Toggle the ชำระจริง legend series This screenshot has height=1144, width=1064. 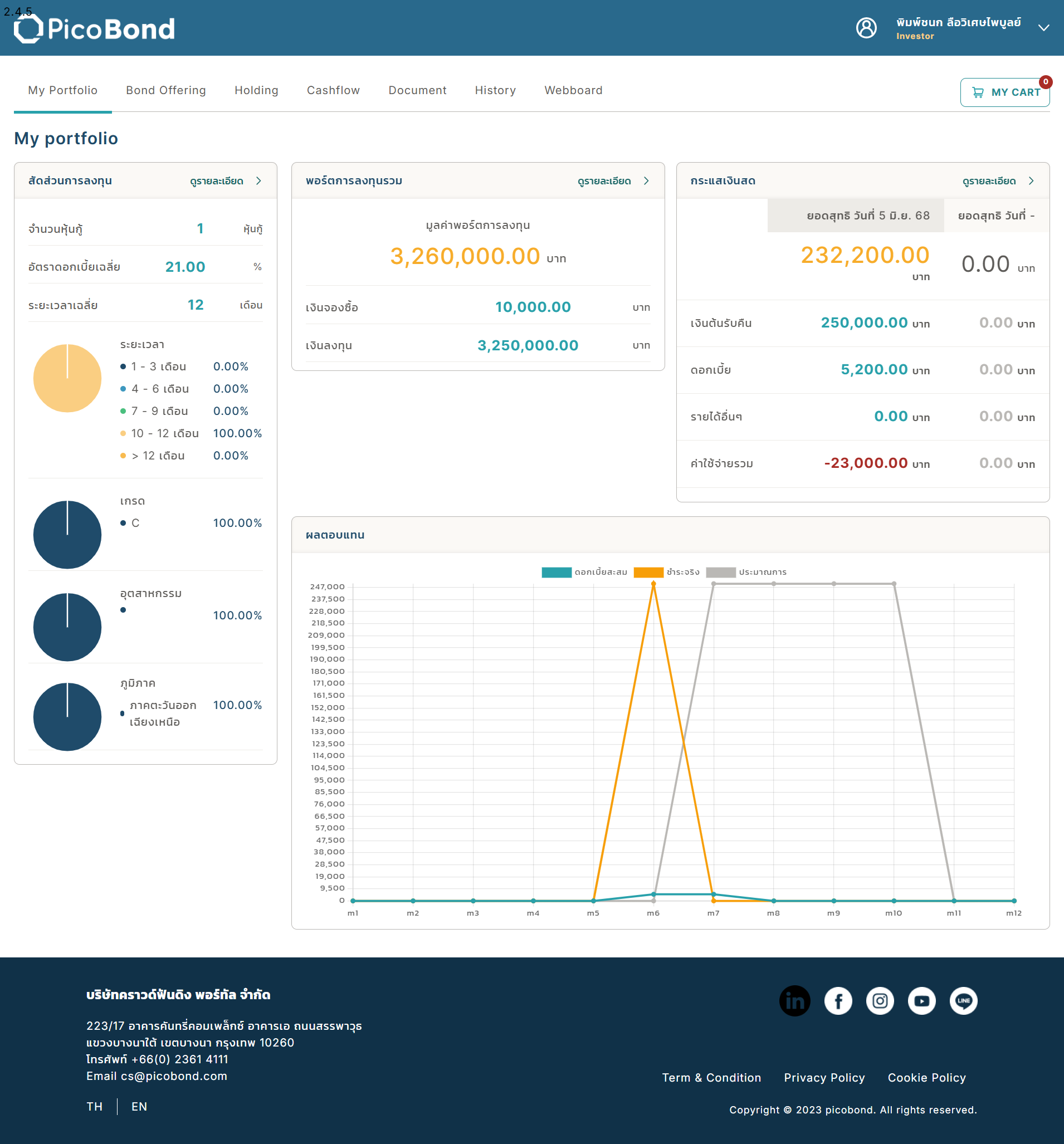tap(666, 572)
